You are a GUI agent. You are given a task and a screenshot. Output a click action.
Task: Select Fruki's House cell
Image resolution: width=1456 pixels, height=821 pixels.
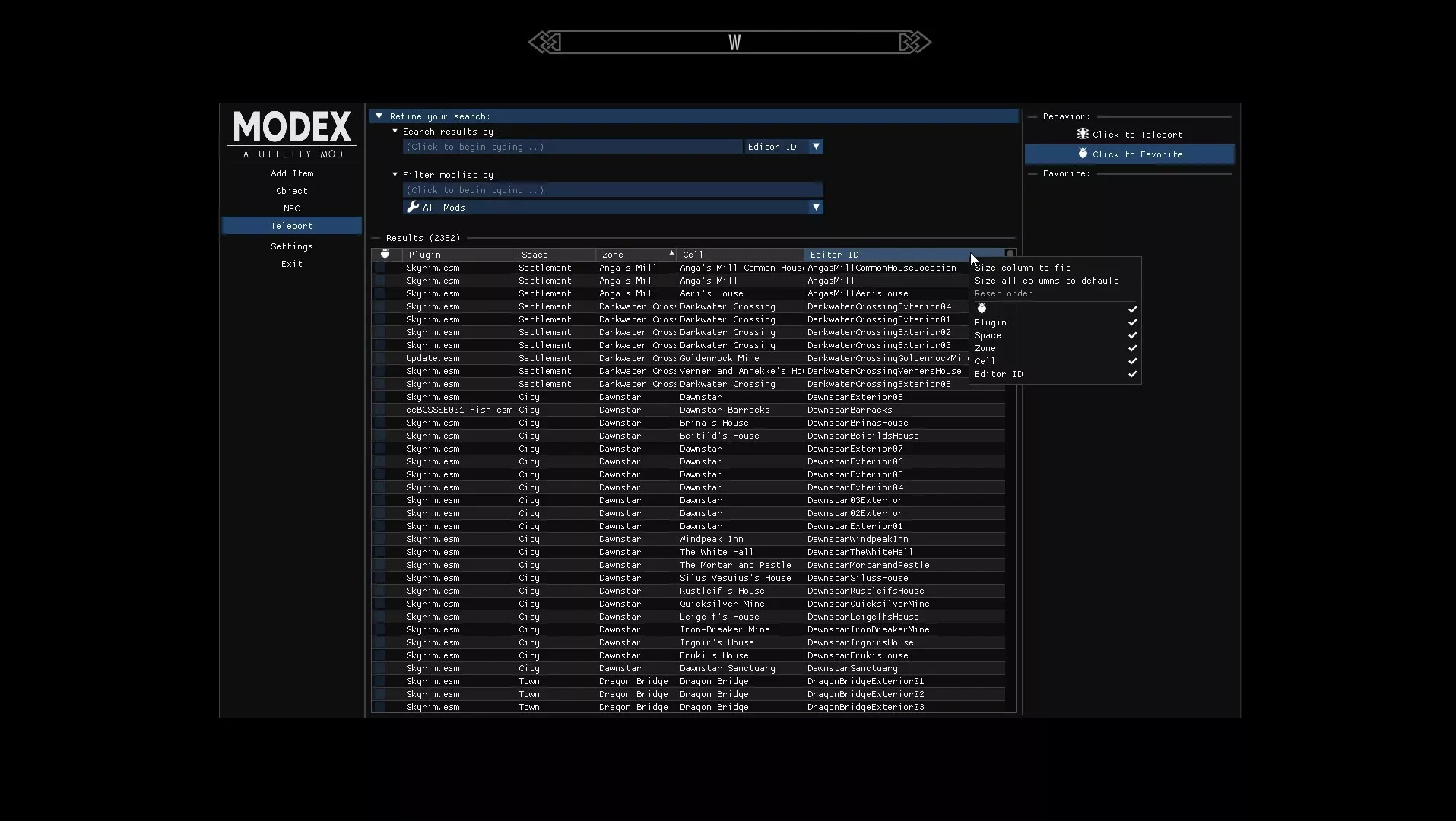point(714,655)
